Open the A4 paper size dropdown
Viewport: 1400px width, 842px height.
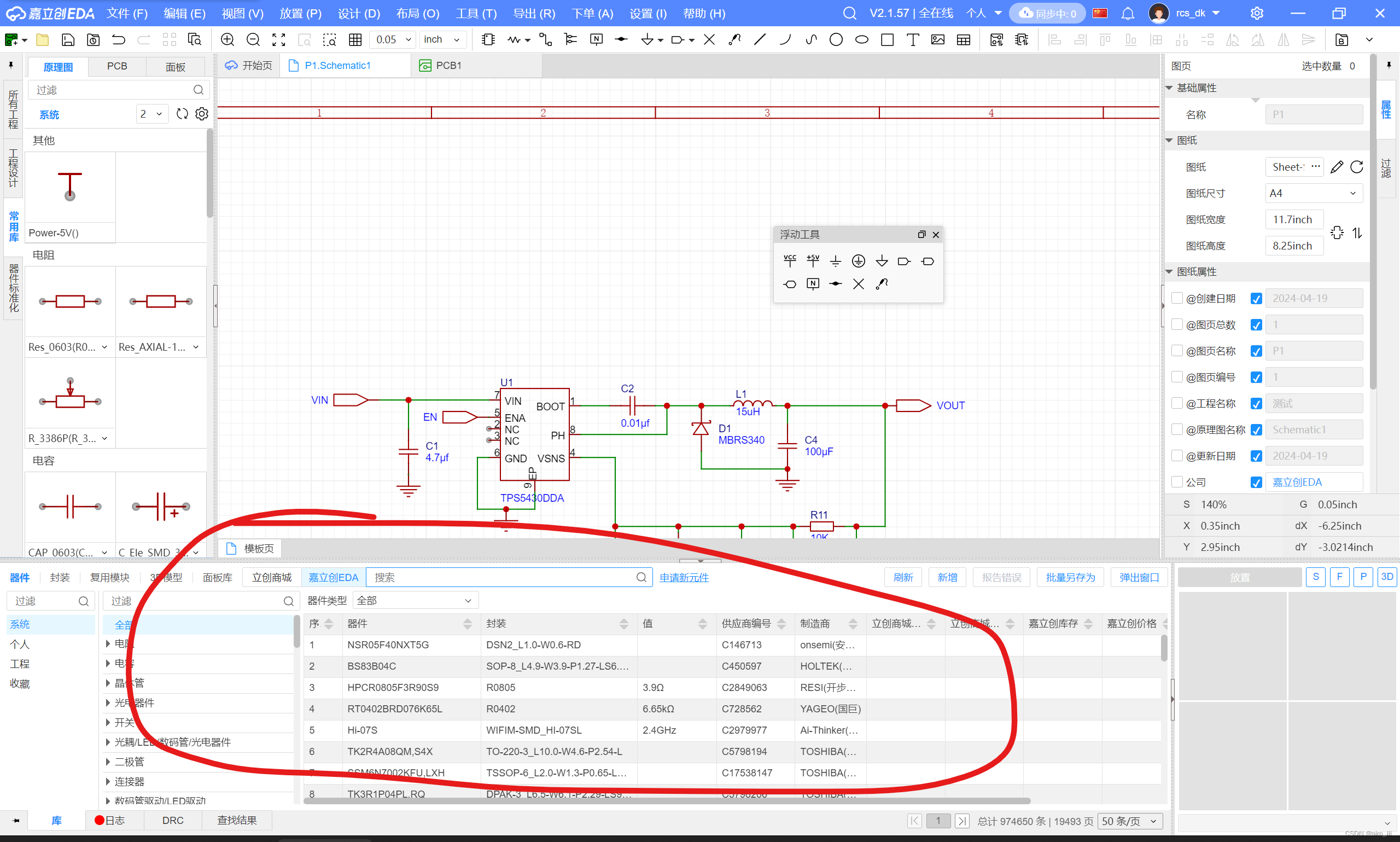coord(1312,194)
